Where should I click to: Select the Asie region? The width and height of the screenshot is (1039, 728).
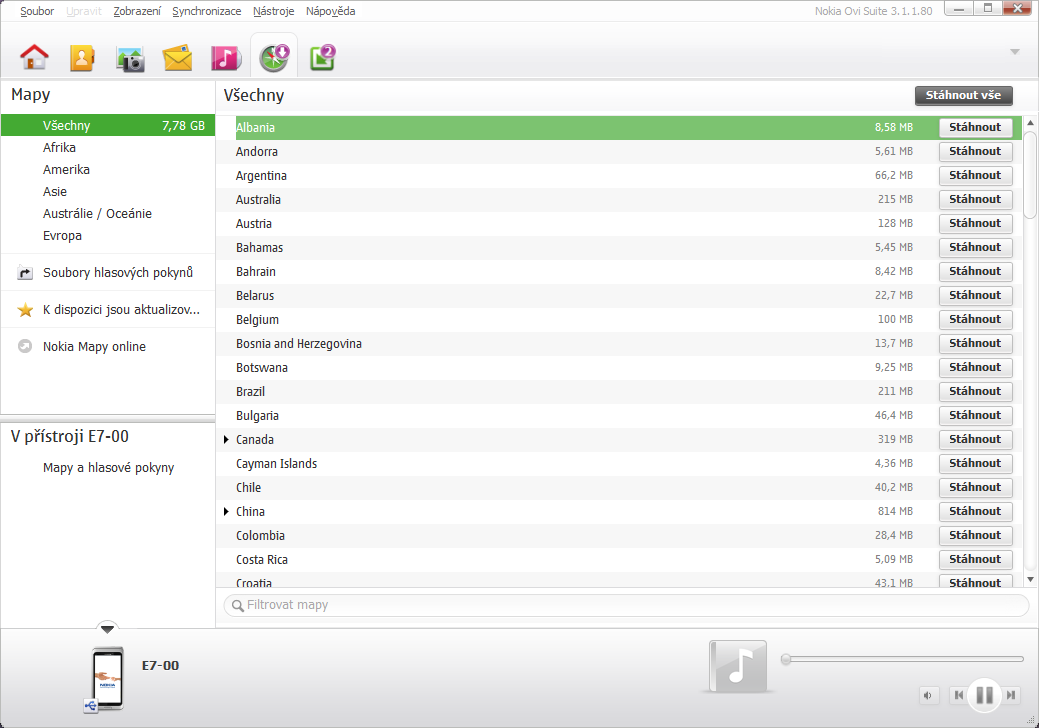point(108,191)
